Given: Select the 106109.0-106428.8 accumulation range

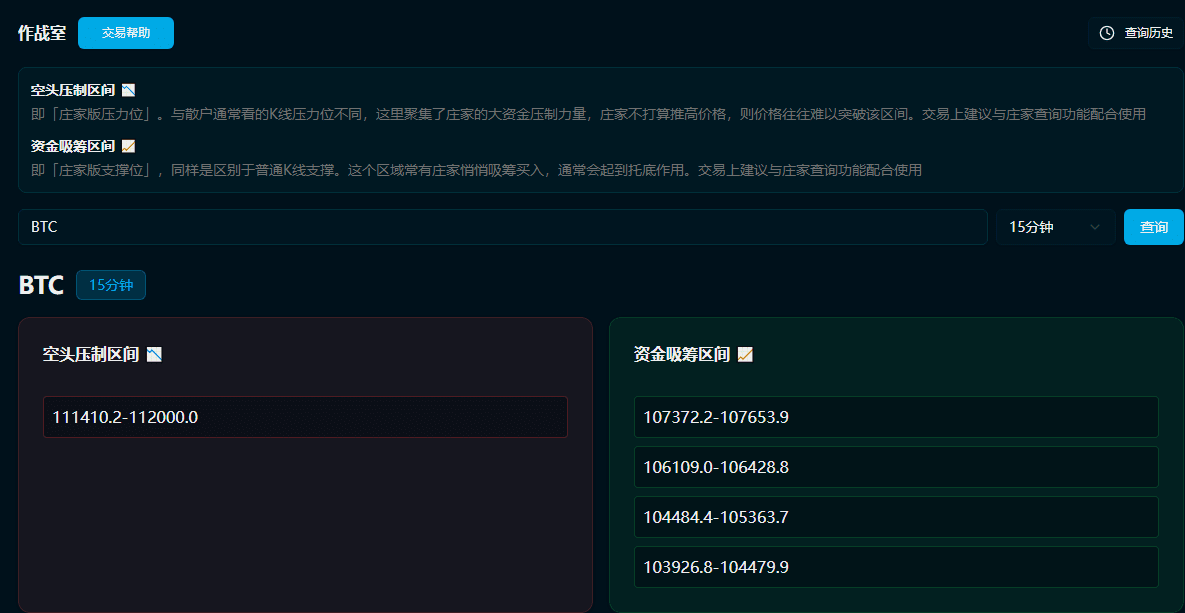Looking at the screenshot, I should coord(895,467).
